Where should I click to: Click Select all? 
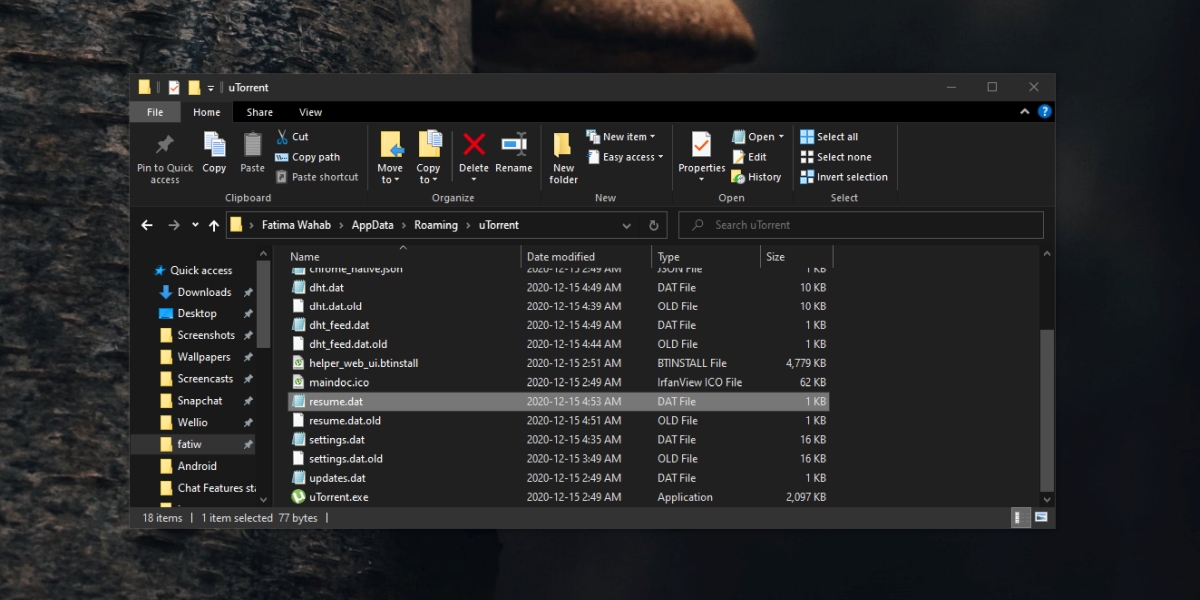[829, 137]
